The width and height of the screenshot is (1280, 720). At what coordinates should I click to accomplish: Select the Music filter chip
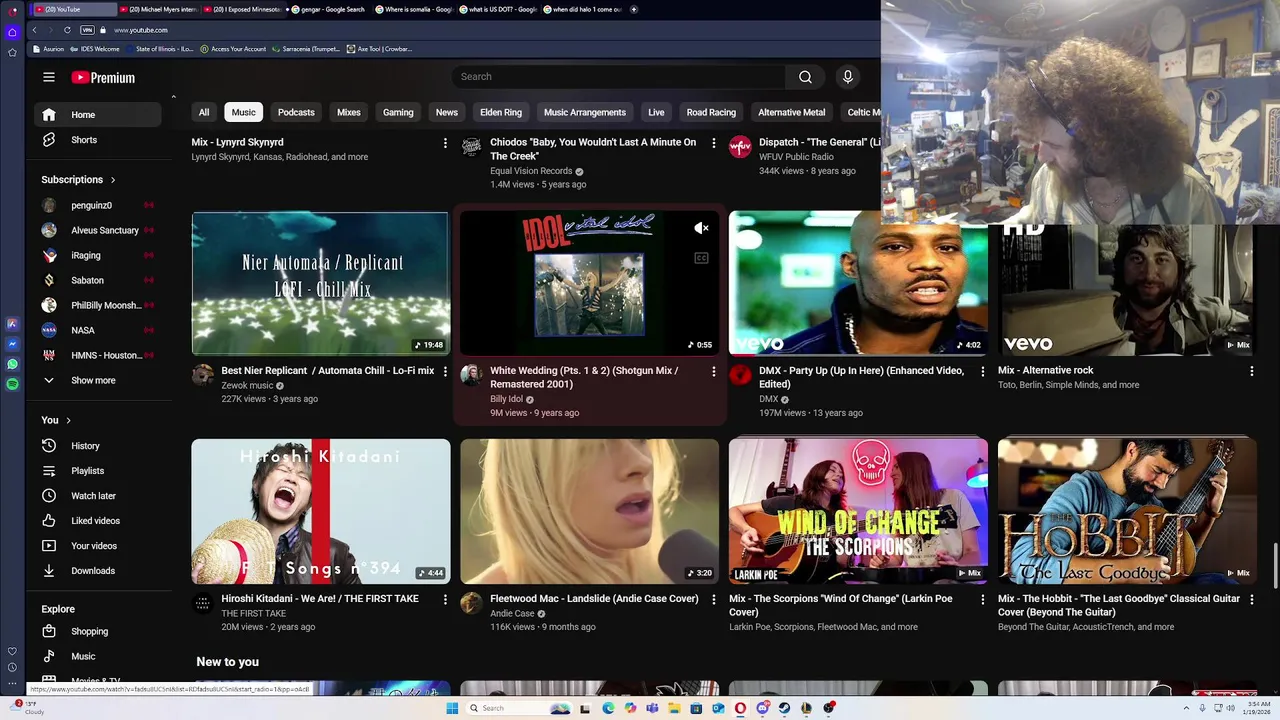click(x=244, y=113)
